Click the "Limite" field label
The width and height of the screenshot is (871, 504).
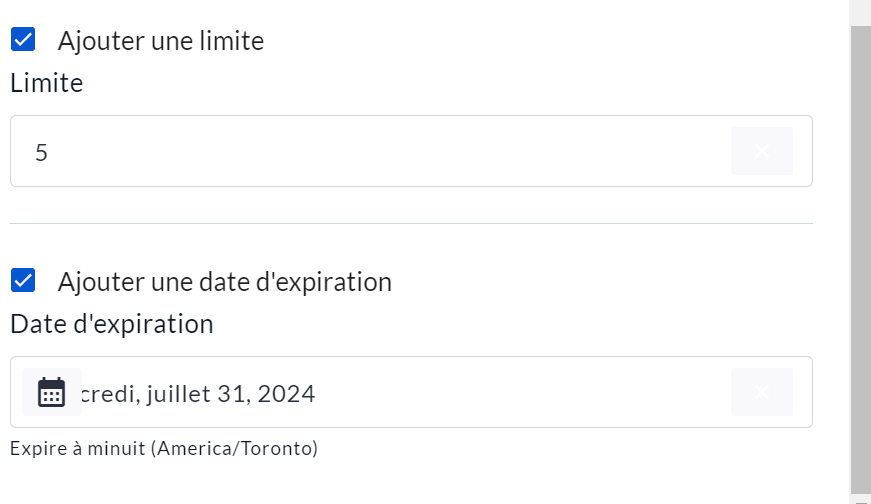[x=46, y=84]
